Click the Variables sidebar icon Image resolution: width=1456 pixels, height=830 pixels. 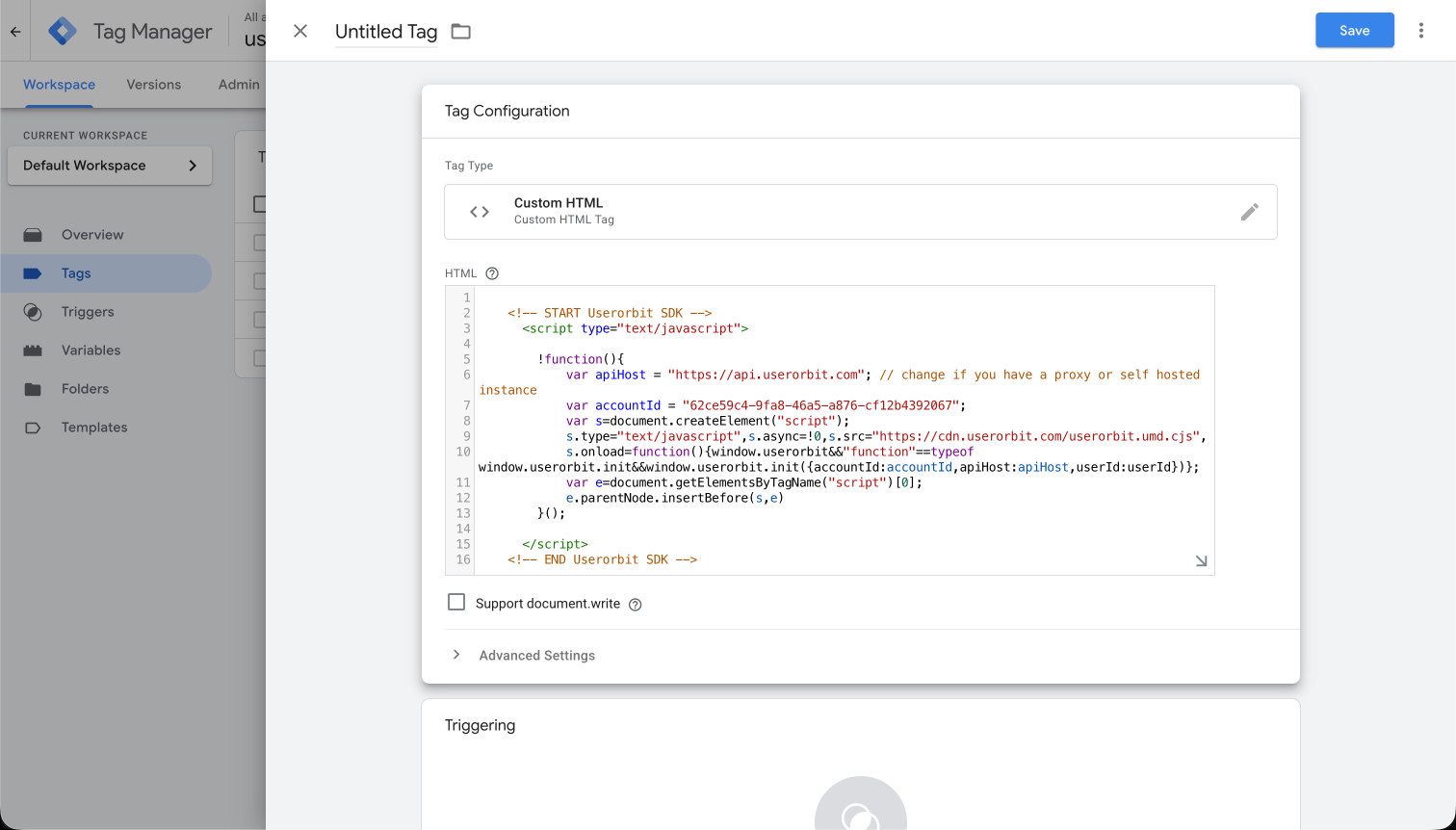tap(33, 350)
